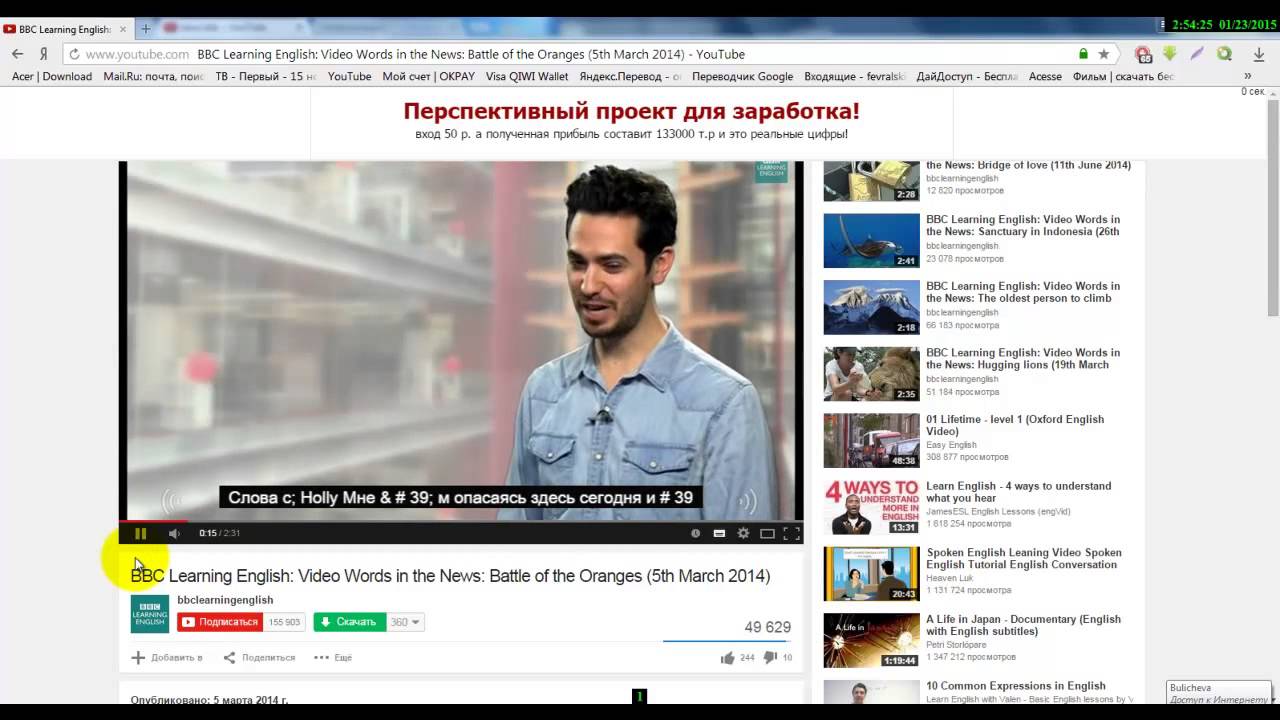This screenshot has height=720, width=1280.
Task: Enter fullscreen mode in the video player
Action: 791,533
